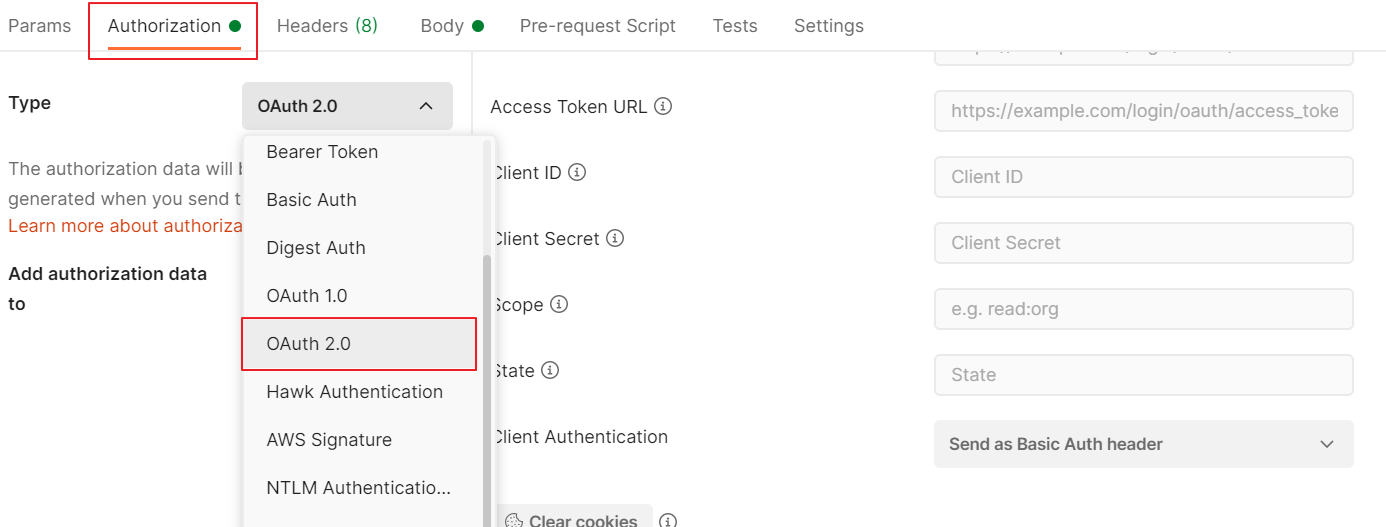Click info icon next to Client ID
1386x527 pixels.
click(x=577, y=172)
